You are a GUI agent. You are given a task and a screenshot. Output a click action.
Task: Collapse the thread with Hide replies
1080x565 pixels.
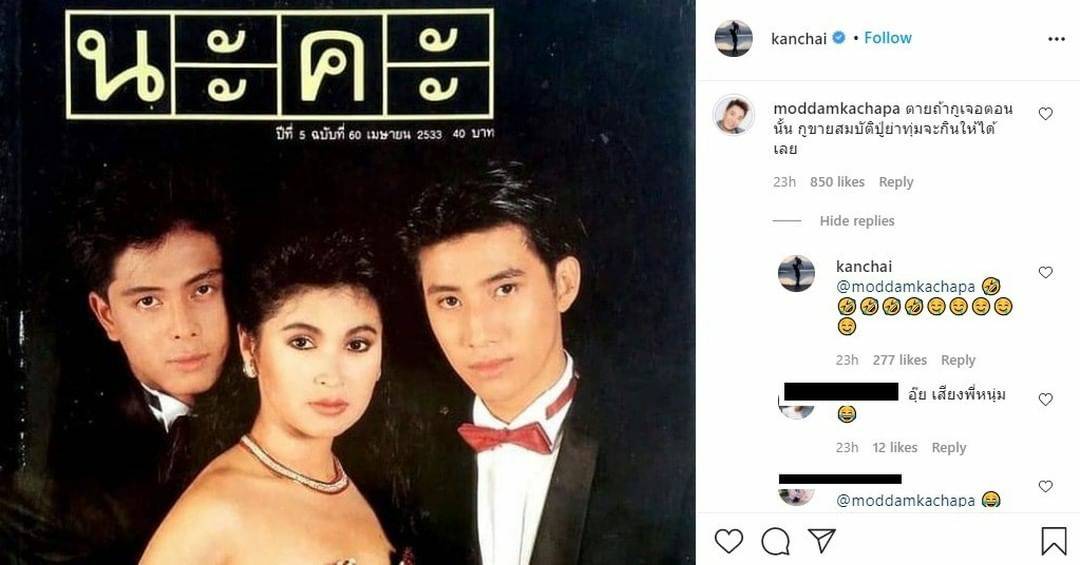pos(857,221)
